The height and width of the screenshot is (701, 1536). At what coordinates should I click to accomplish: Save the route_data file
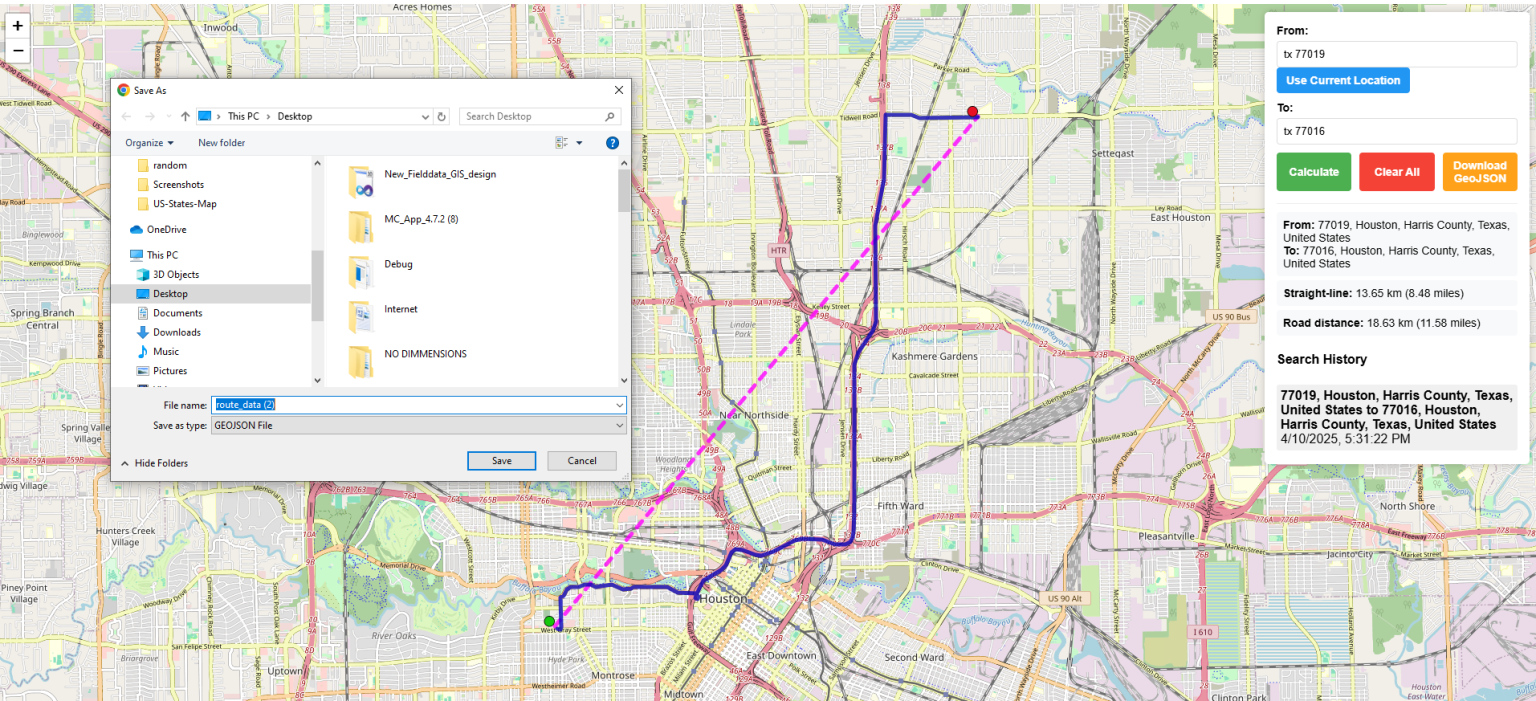pyautogui.click(x=501, y=460)
